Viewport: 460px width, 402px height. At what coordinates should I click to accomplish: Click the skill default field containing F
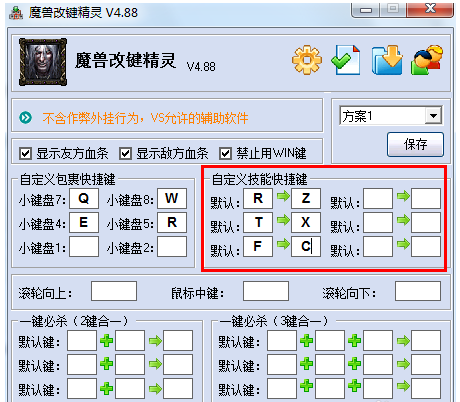258,247
